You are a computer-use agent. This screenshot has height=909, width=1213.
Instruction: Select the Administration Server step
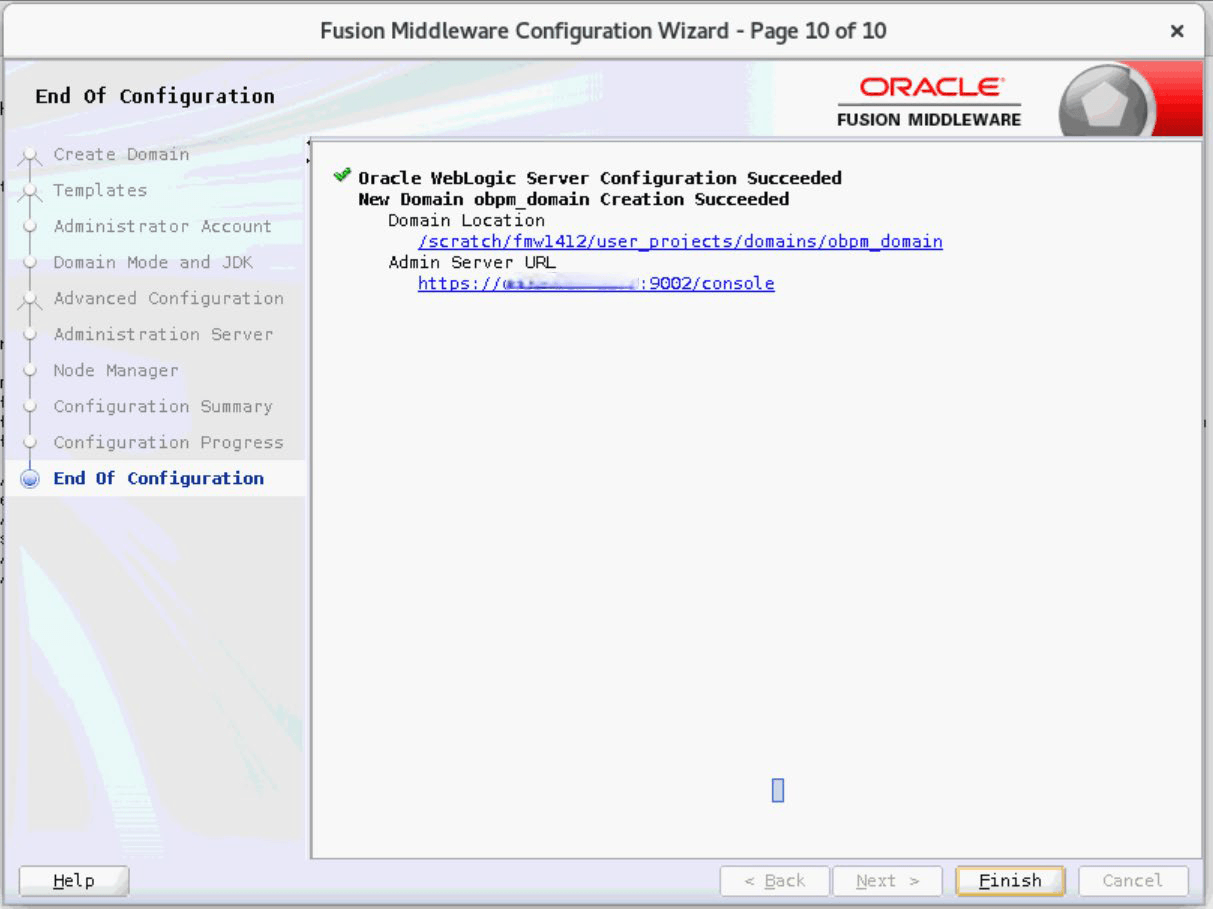coord(163,334)
